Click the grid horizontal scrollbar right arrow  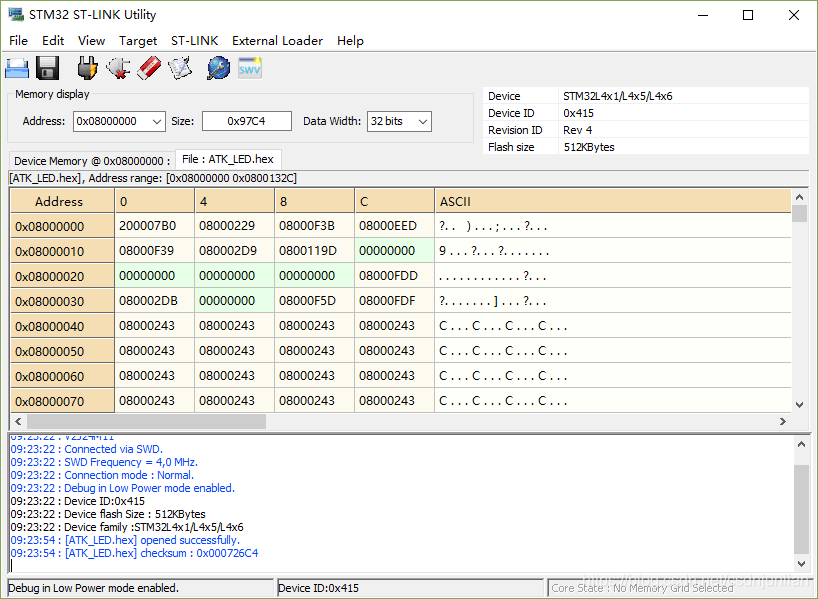pos(783,421)
